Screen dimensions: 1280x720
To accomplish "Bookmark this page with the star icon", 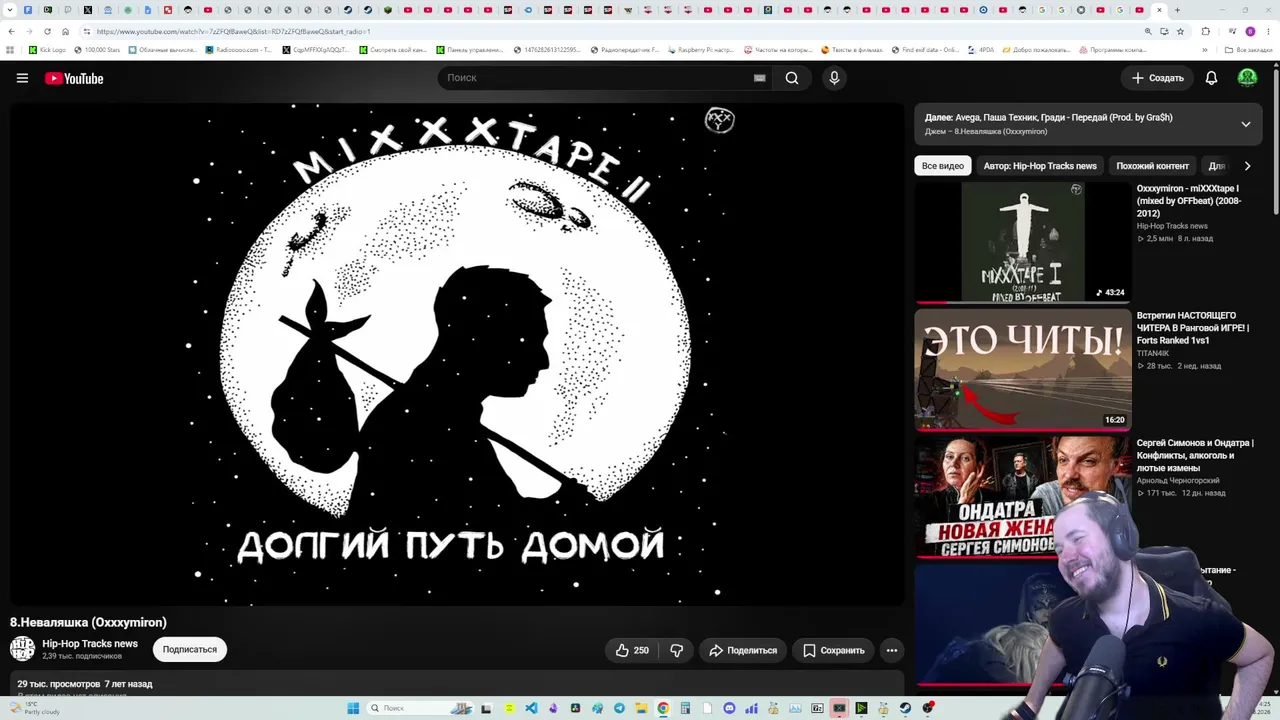I will coord(1181,31).
